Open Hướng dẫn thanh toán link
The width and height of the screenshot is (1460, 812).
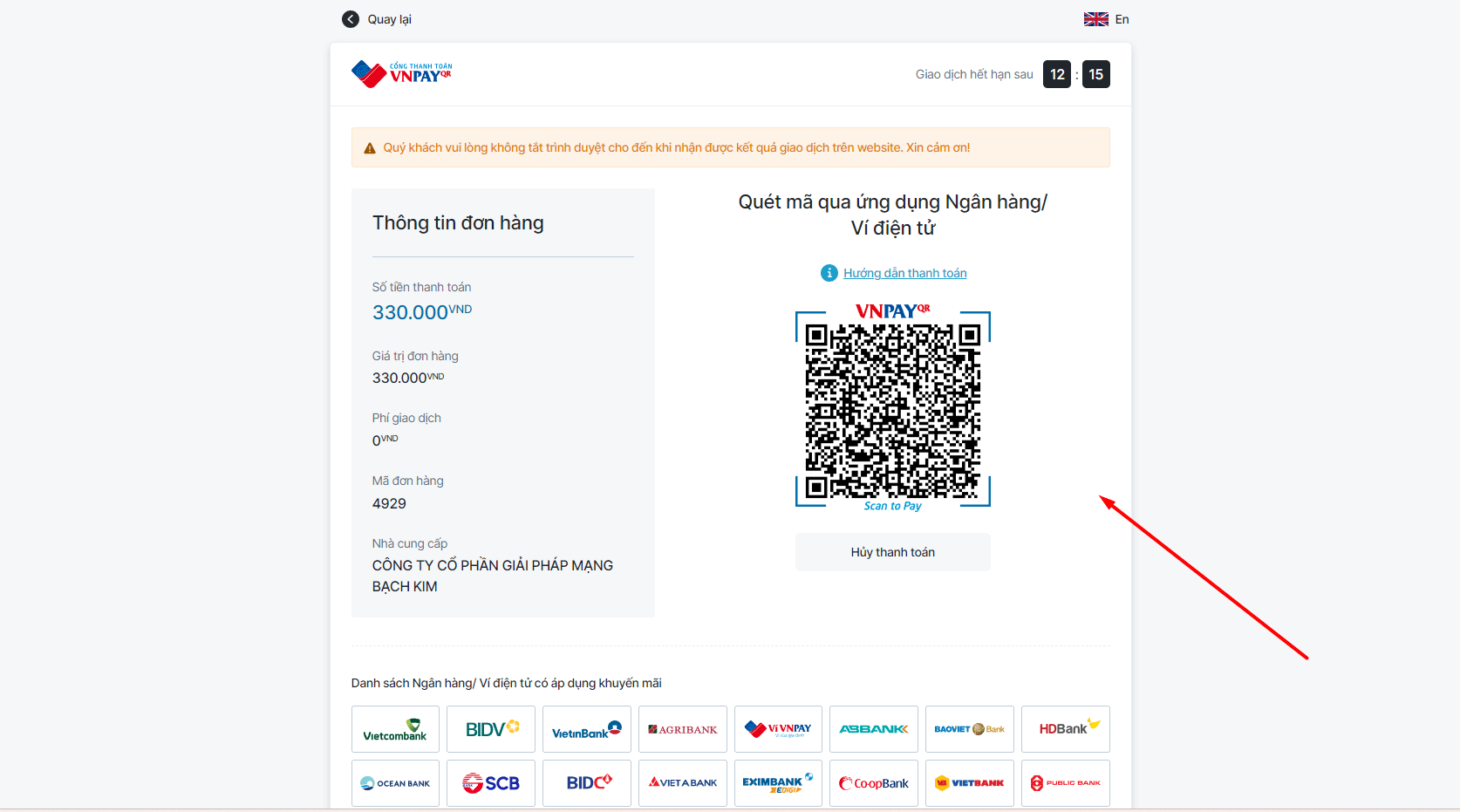click(x=905, y=273)
